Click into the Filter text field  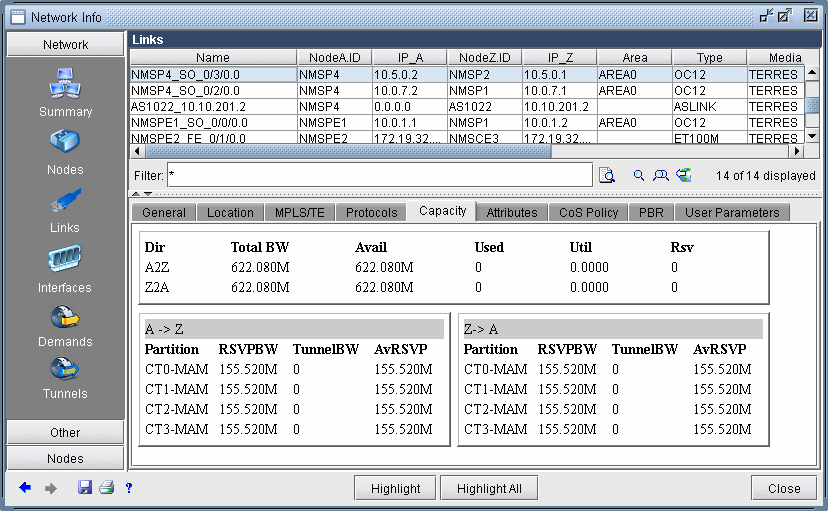[x=378, y=175]
